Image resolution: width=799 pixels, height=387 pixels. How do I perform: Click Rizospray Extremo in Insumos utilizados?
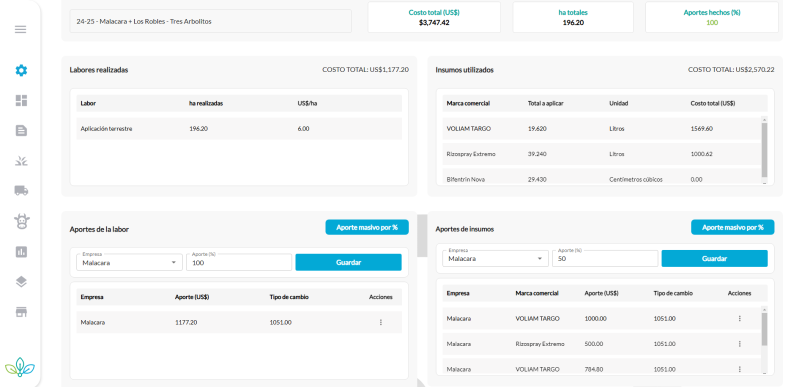click(471, 154)
